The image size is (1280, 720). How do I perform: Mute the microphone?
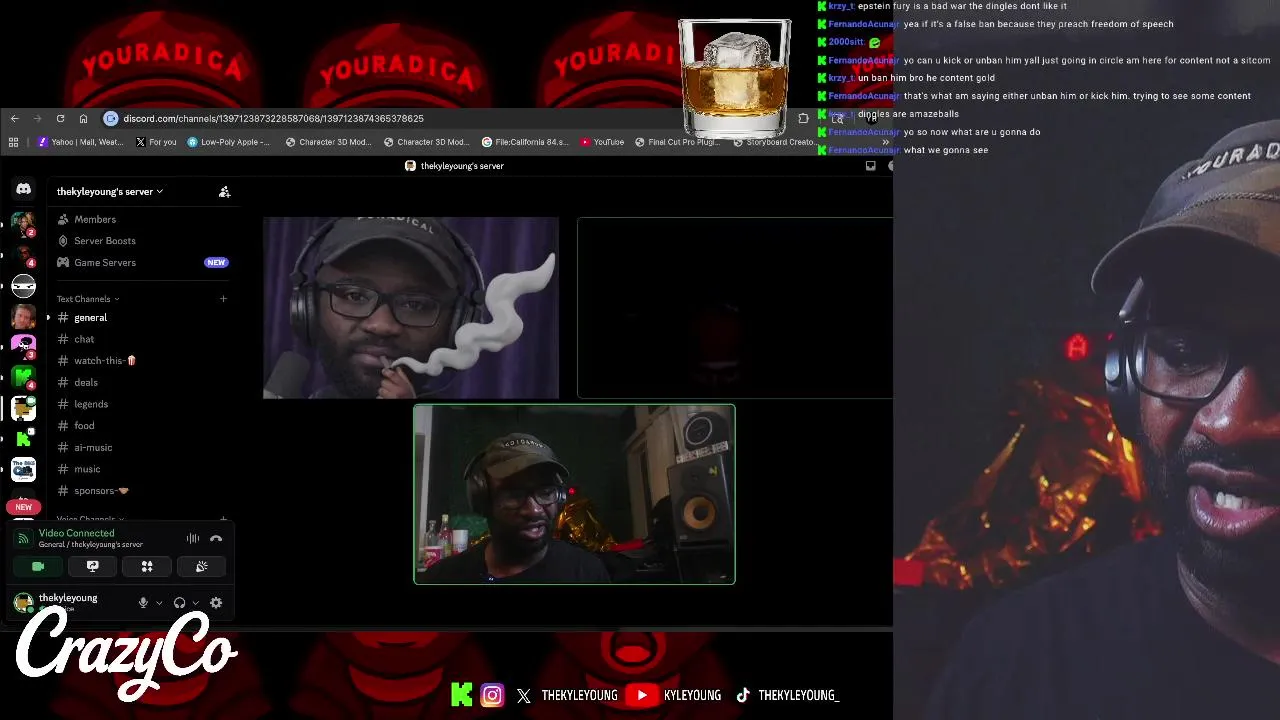pos(143,603)
